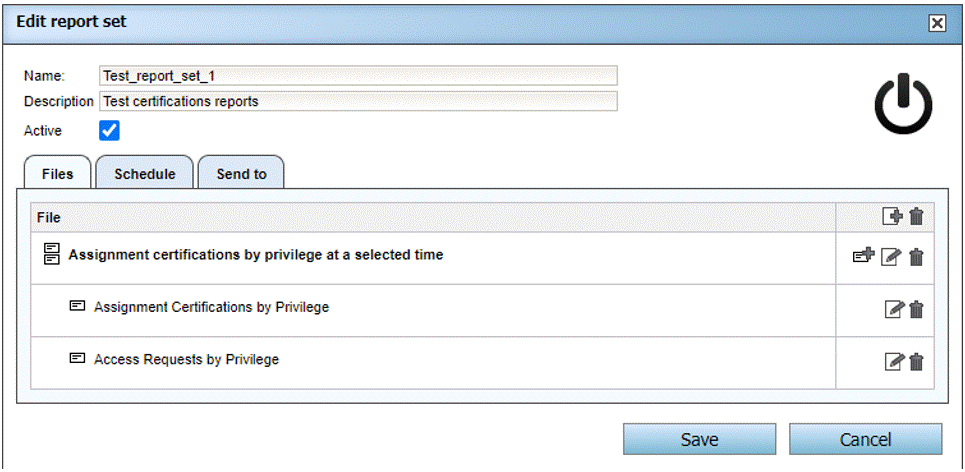965x472 pixels.
Task: Focus the Description text field
Action: [358, 101]
